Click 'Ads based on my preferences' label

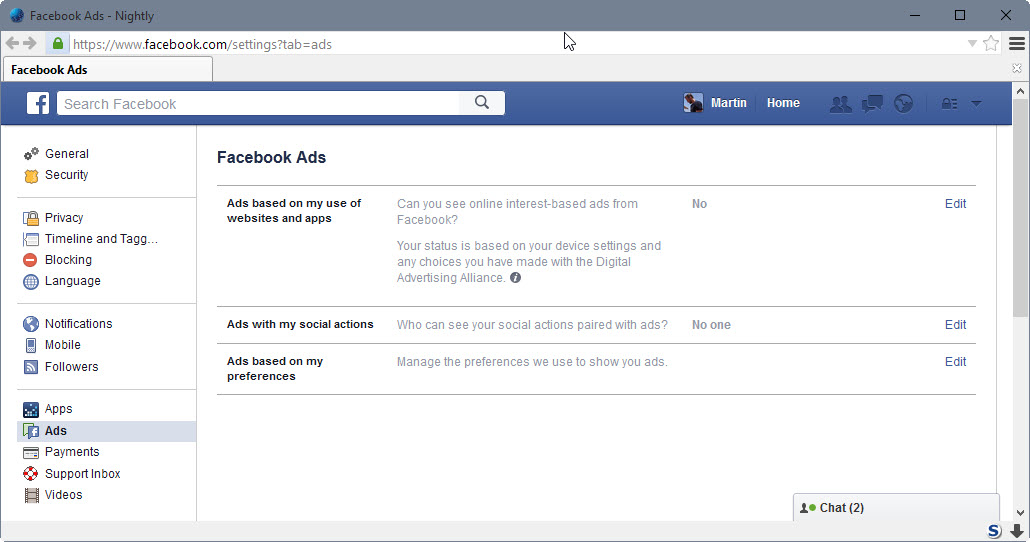[x=275, y=369]
